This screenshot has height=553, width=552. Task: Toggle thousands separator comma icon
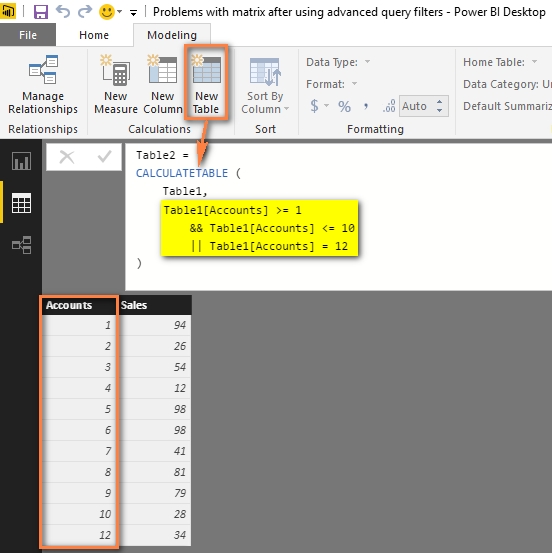click(366, 106)
